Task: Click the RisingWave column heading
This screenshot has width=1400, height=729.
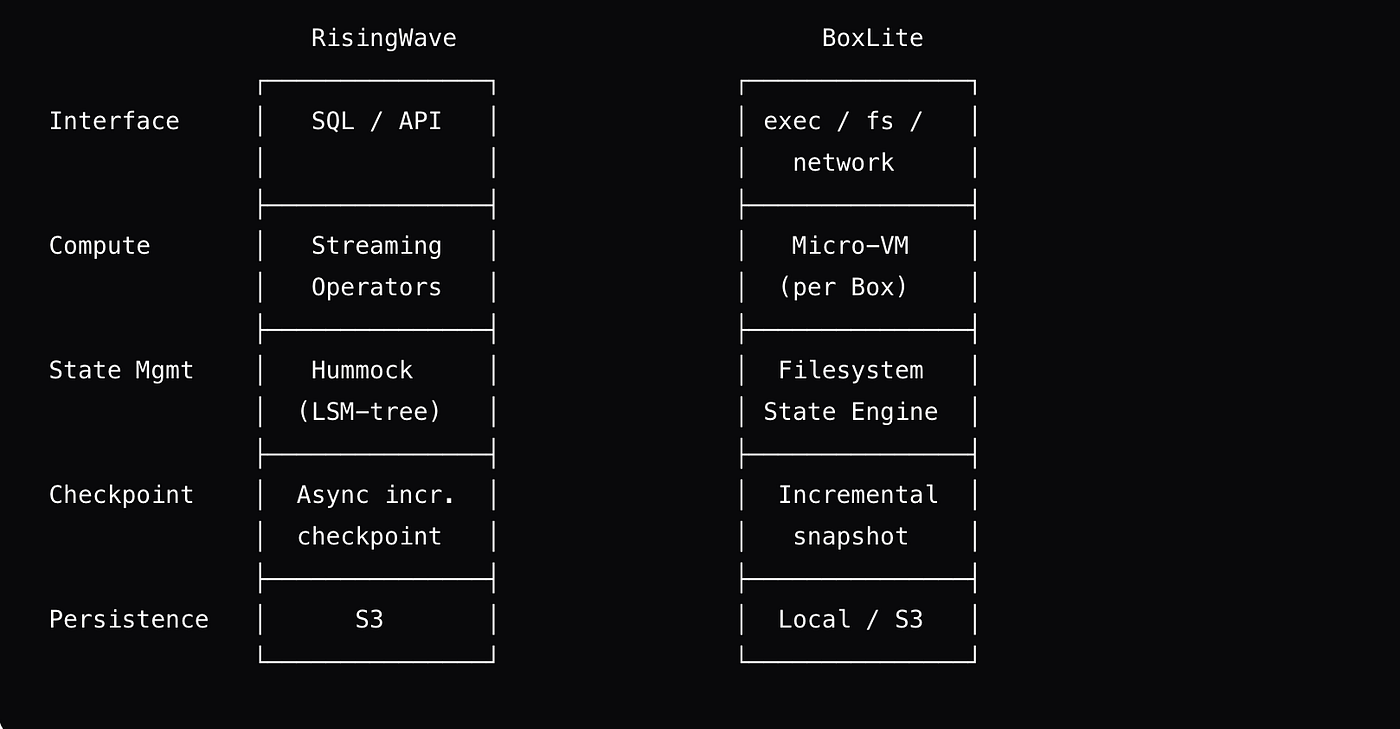Action: tap(384, 38)
